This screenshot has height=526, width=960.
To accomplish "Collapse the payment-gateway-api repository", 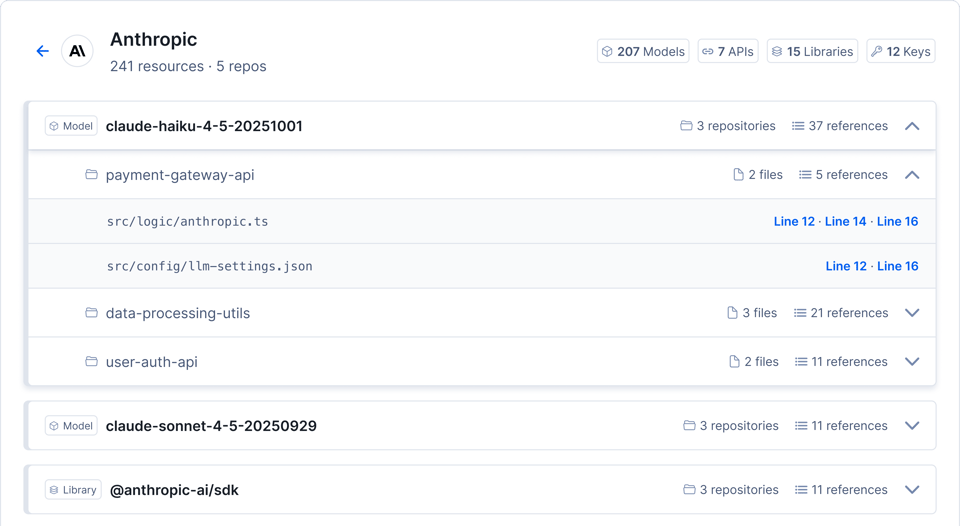I will click(912, 175).
